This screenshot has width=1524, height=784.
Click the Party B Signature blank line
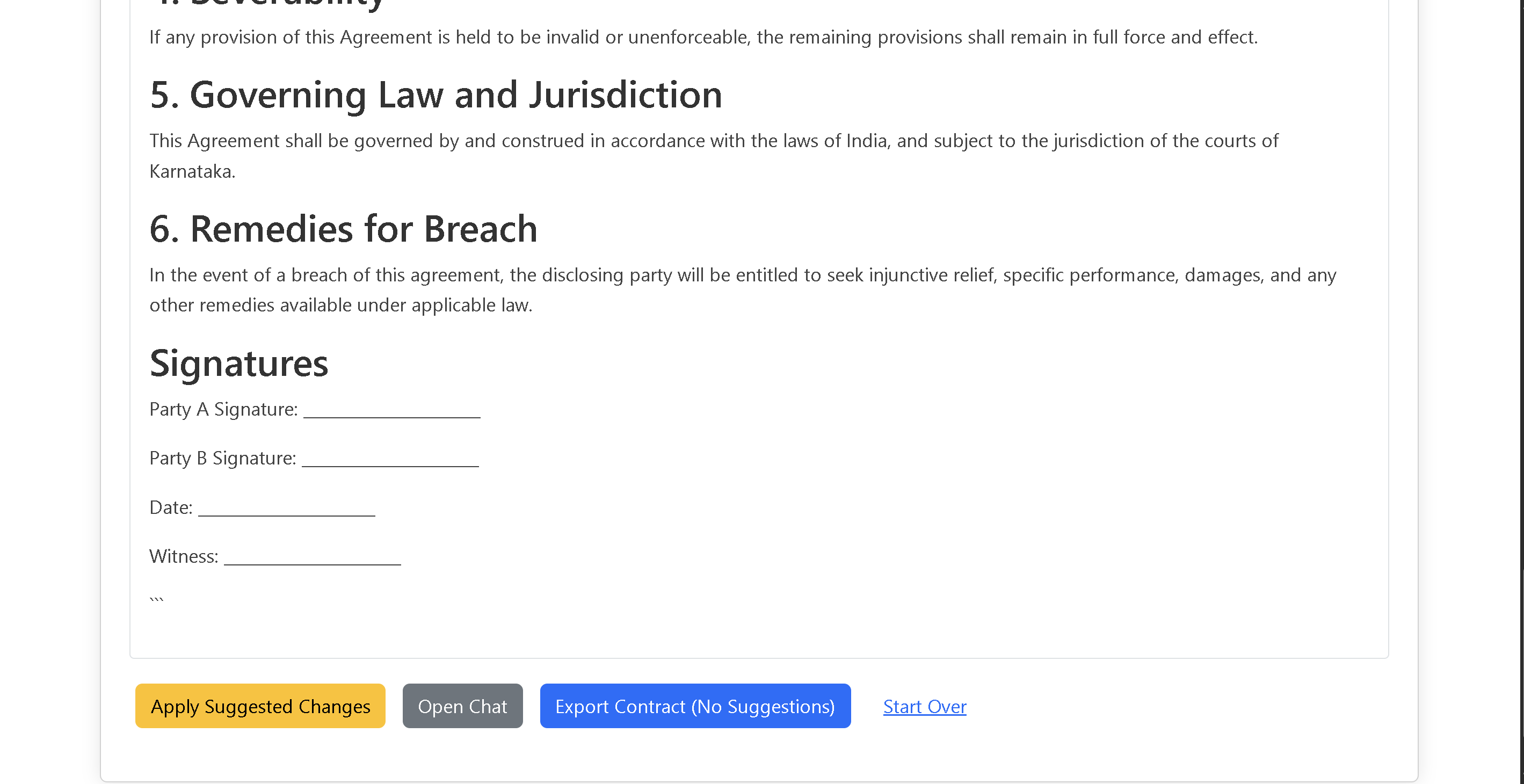tap(390, 459)
